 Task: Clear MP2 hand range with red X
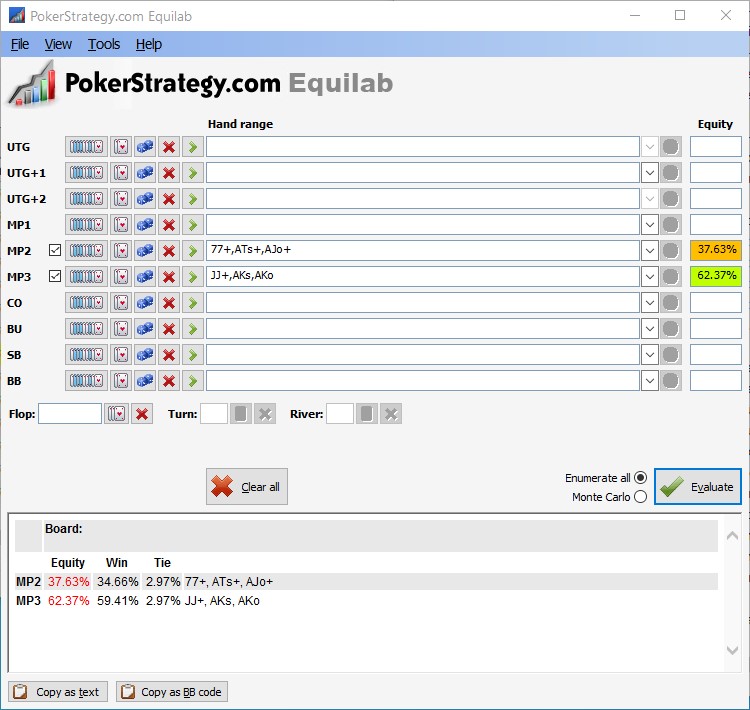169,251
